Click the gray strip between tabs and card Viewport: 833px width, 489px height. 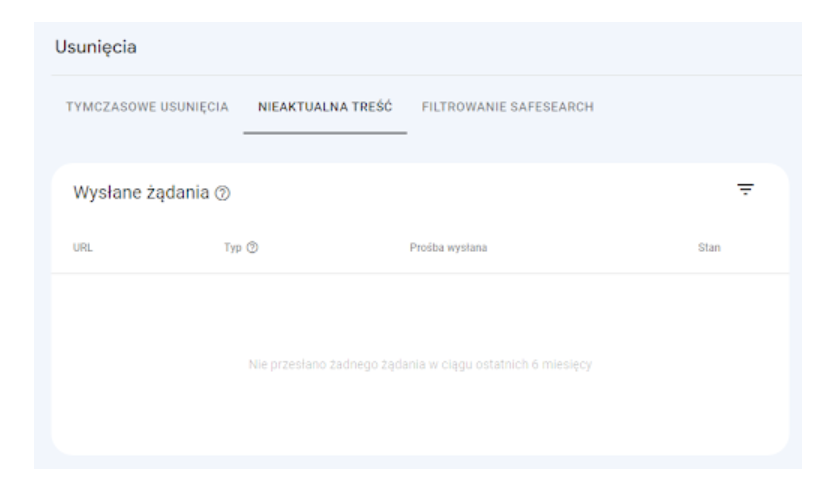tap(420, 150)
